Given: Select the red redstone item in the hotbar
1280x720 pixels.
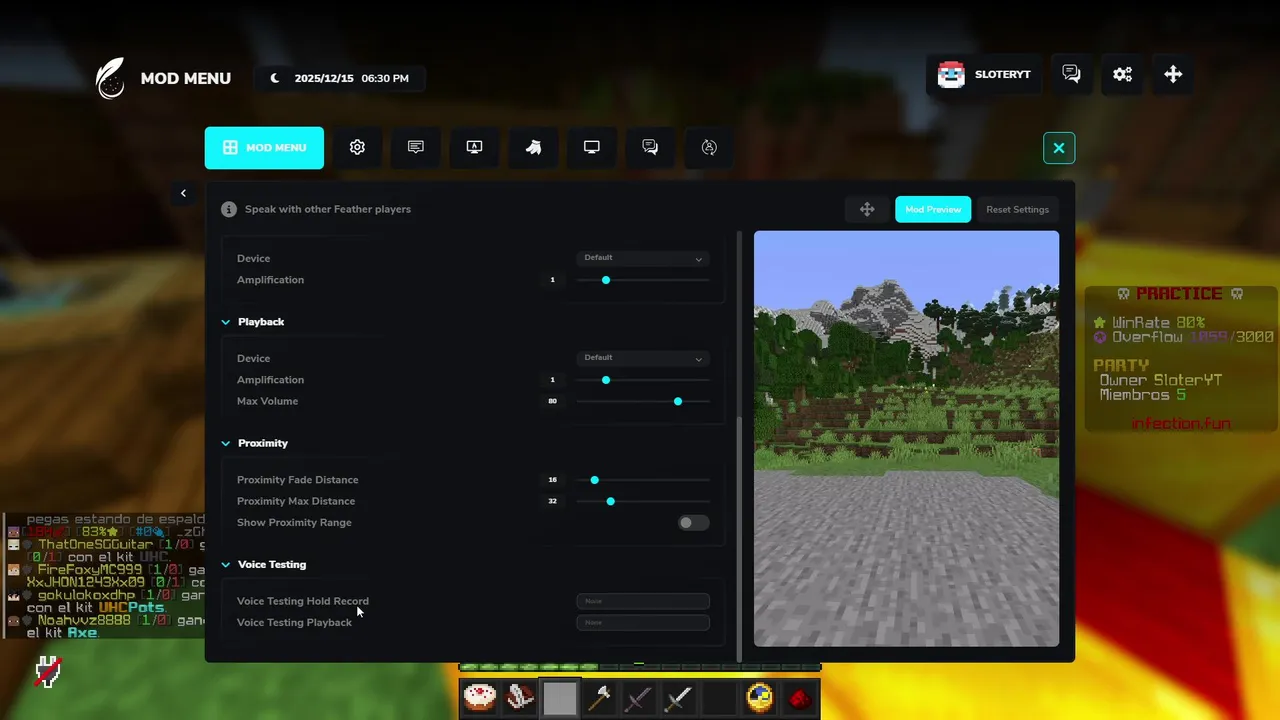Looking at the screenshot, I should coord(799,698).
